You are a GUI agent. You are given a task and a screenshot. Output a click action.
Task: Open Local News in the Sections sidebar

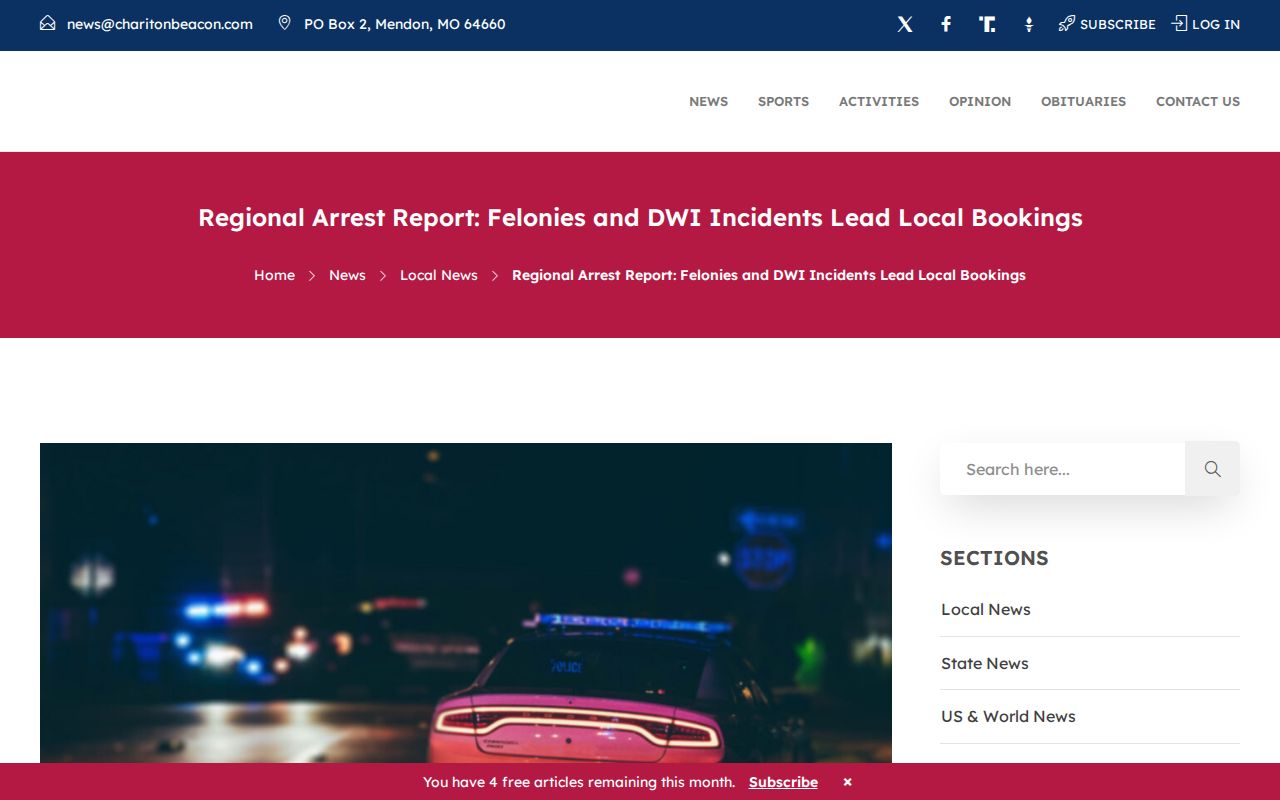click(x=986, y=609)
